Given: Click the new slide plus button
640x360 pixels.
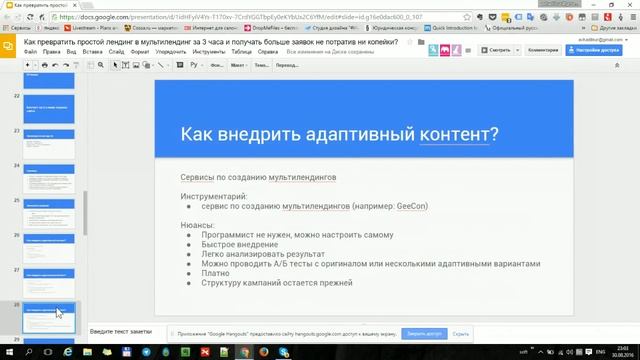Looking at the screenshot, I should click(x=27, y=65).
